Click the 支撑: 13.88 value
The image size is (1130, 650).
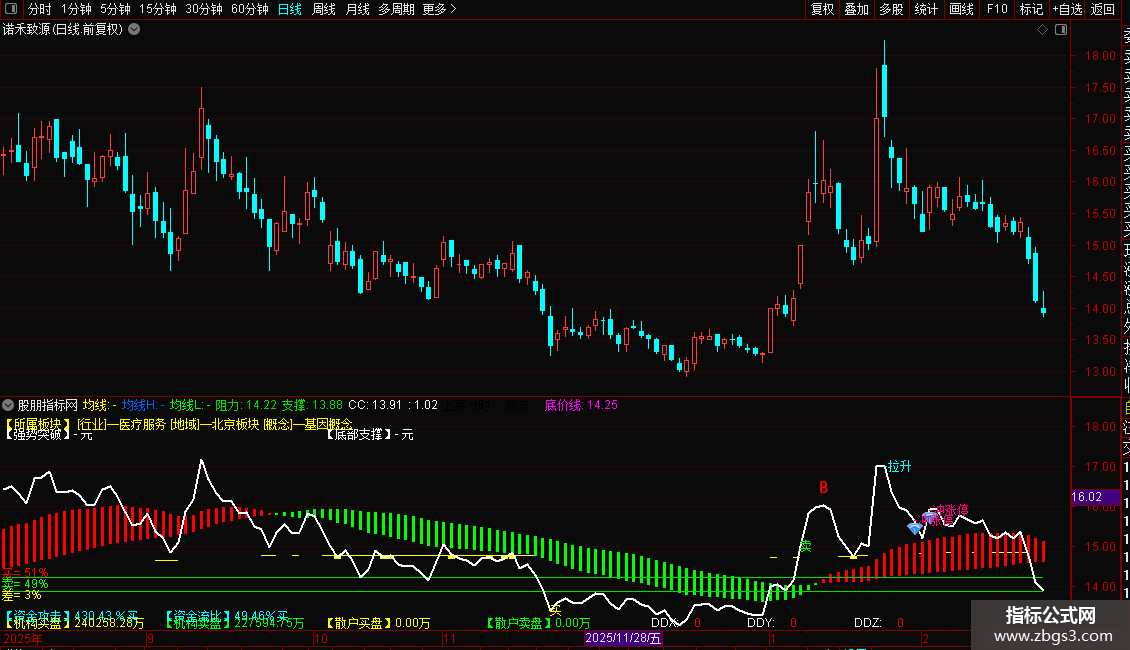[312, 405]
